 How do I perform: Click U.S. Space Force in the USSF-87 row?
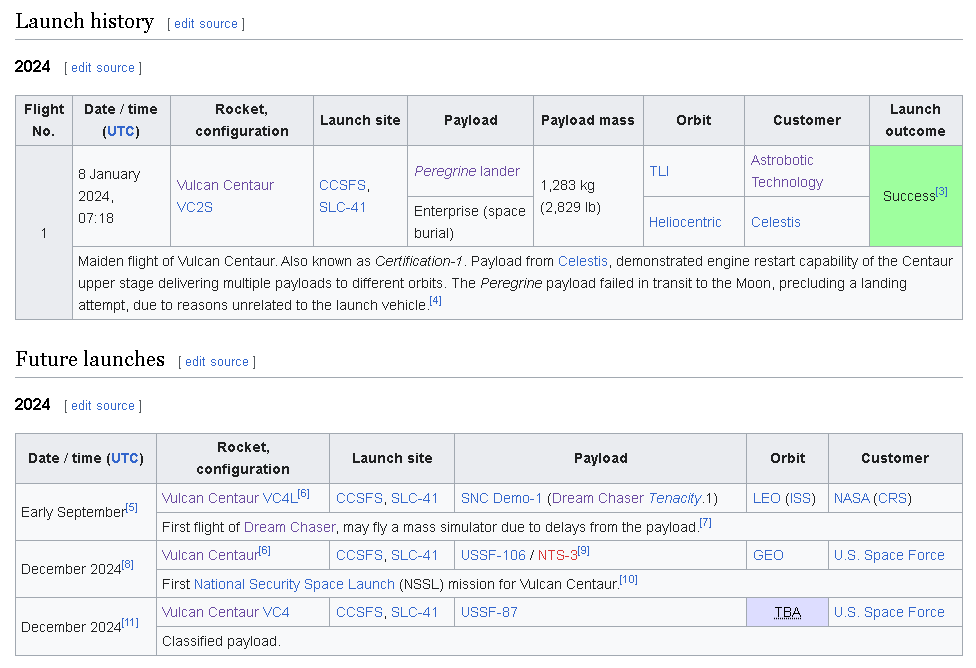tap(889, 613)
